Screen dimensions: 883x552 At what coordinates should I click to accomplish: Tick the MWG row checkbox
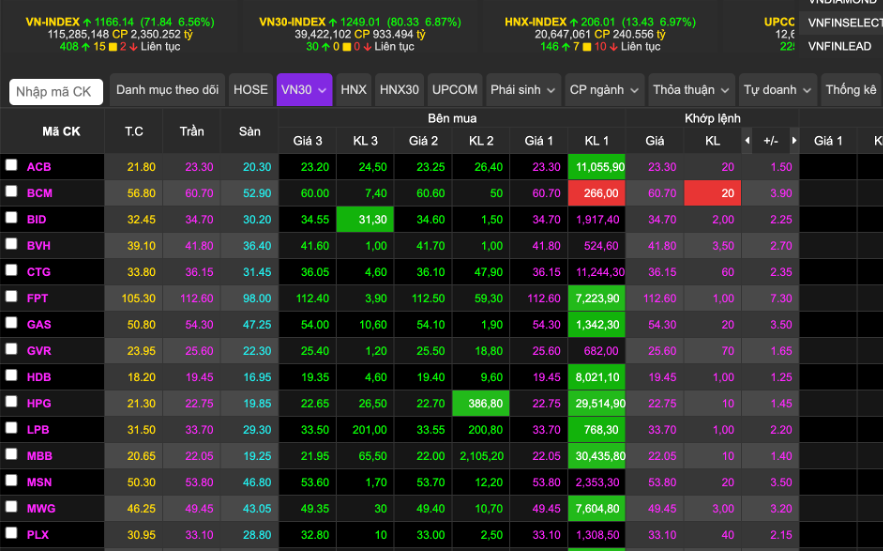11,507
